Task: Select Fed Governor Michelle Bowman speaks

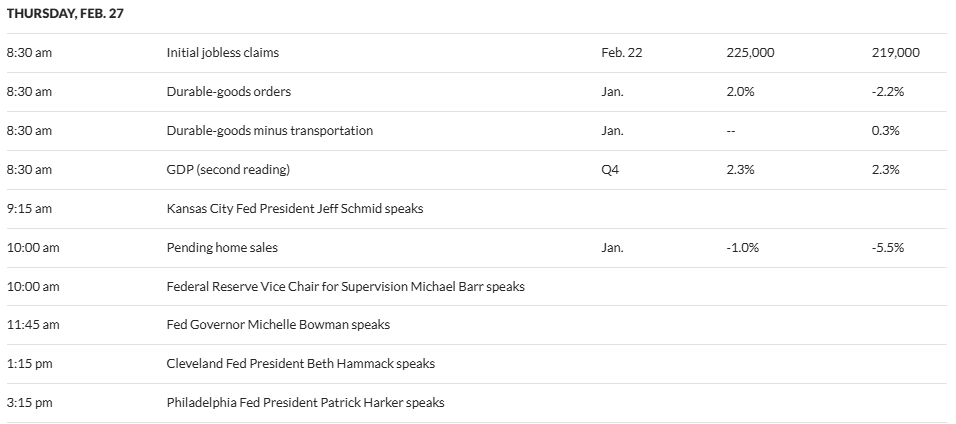Action: tap(278, 325)
